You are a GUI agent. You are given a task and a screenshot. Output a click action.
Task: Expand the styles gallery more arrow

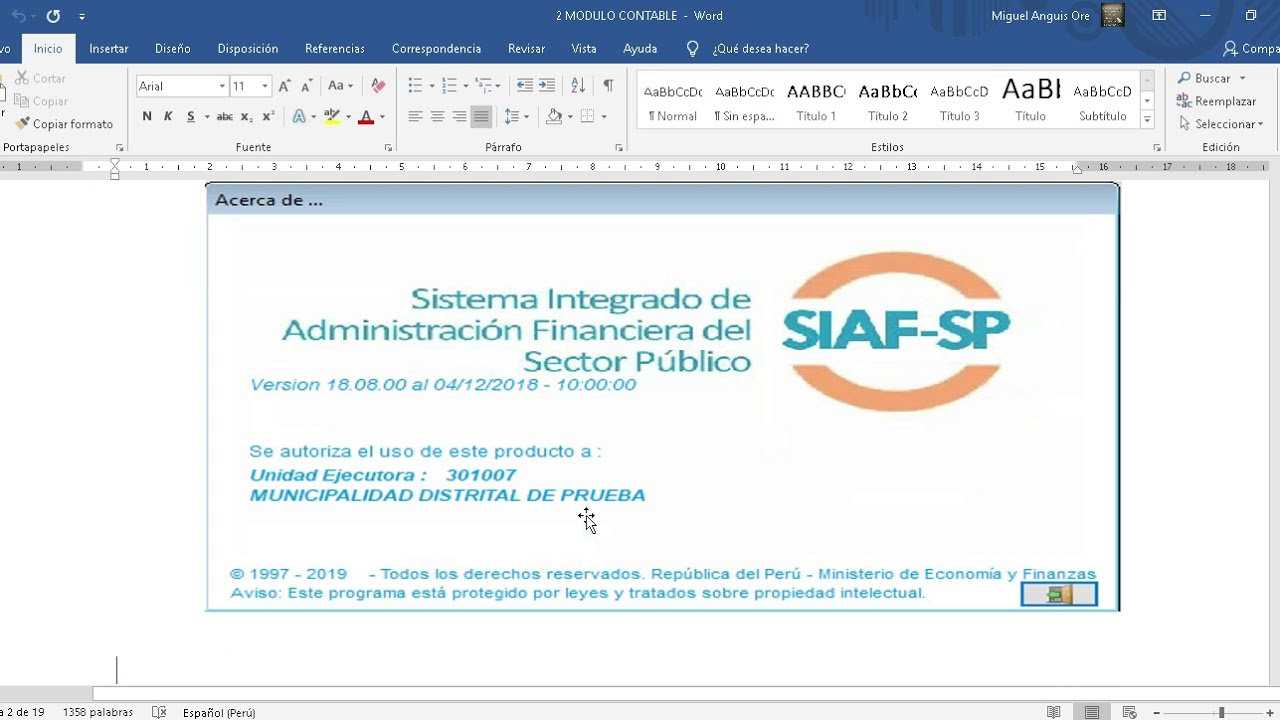(1147, 120)
